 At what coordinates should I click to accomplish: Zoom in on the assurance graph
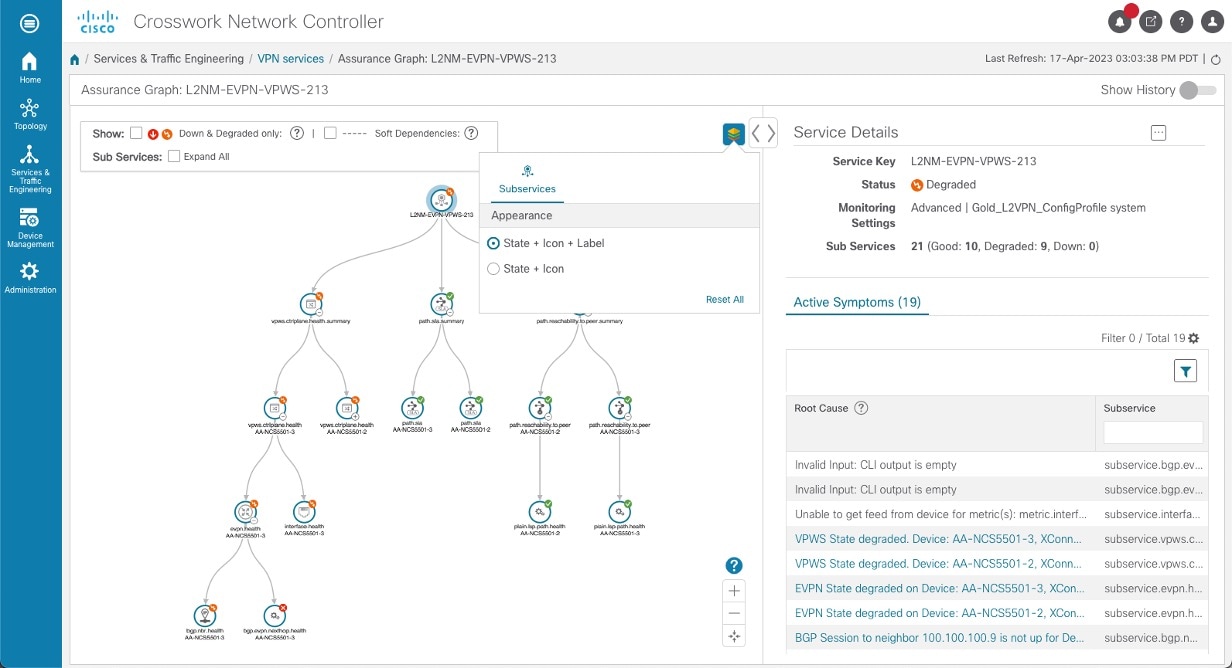click(734, 590)
